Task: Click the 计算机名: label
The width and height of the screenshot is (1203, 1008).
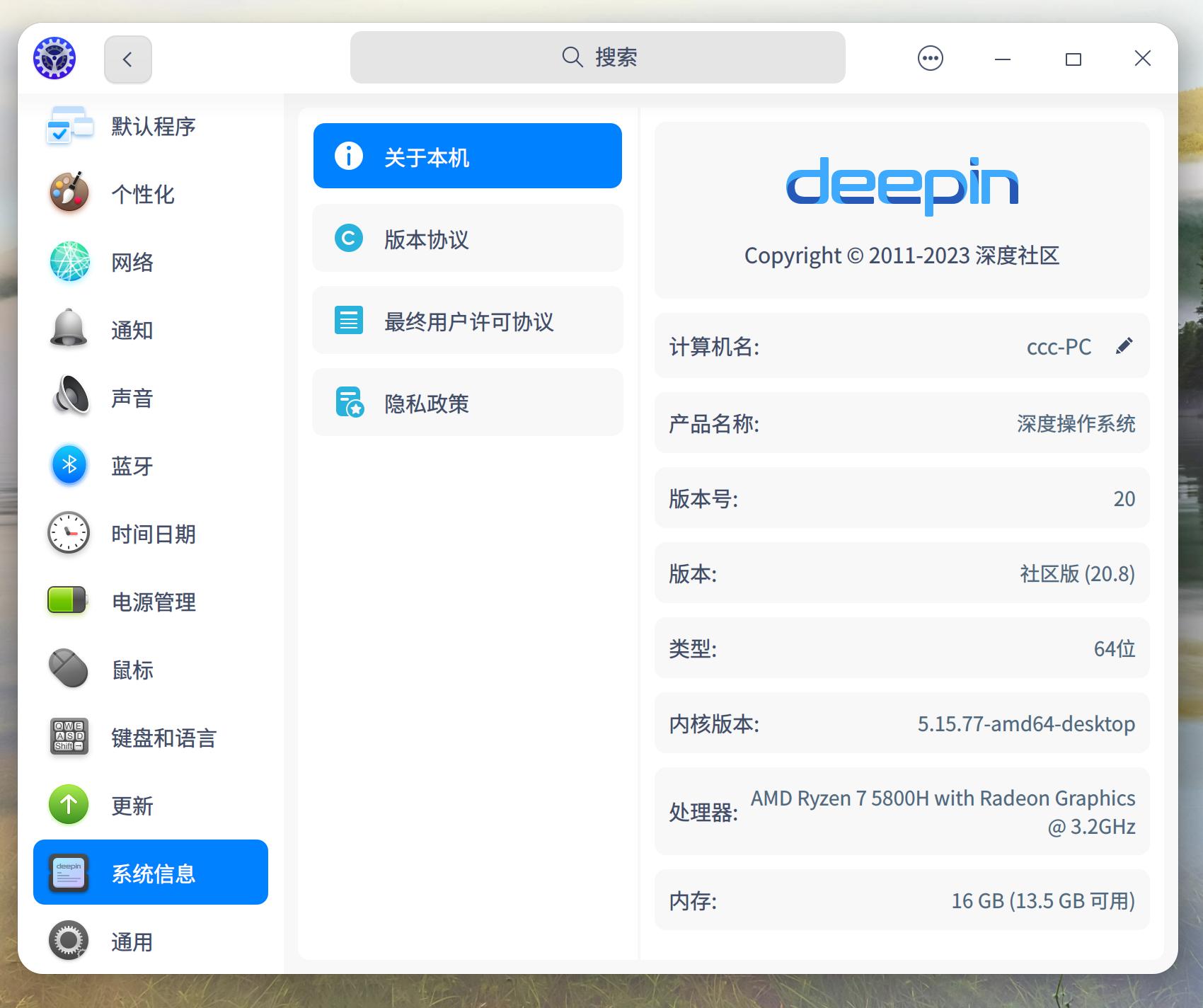Action: 714,347
